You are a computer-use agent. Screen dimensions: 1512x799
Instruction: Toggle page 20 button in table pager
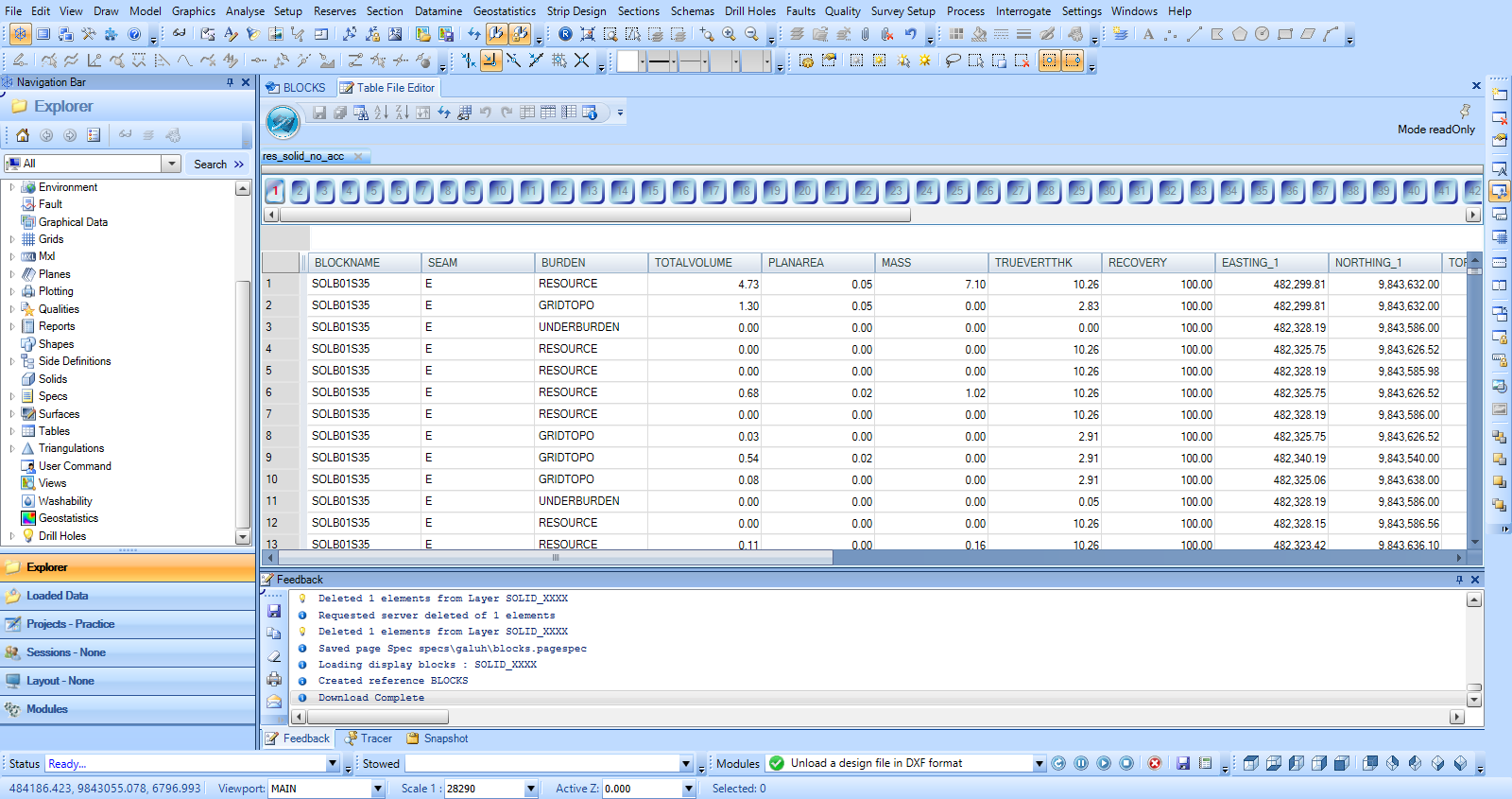tap(804, 190)
